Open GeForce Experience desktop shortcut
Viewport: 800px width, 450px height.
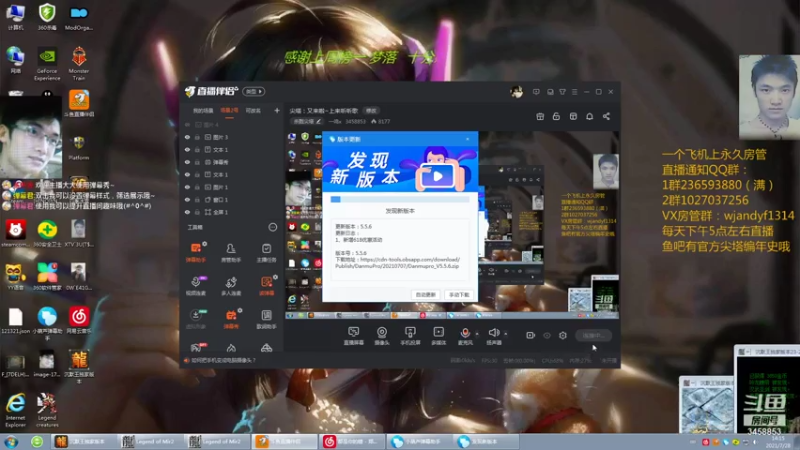47,63
